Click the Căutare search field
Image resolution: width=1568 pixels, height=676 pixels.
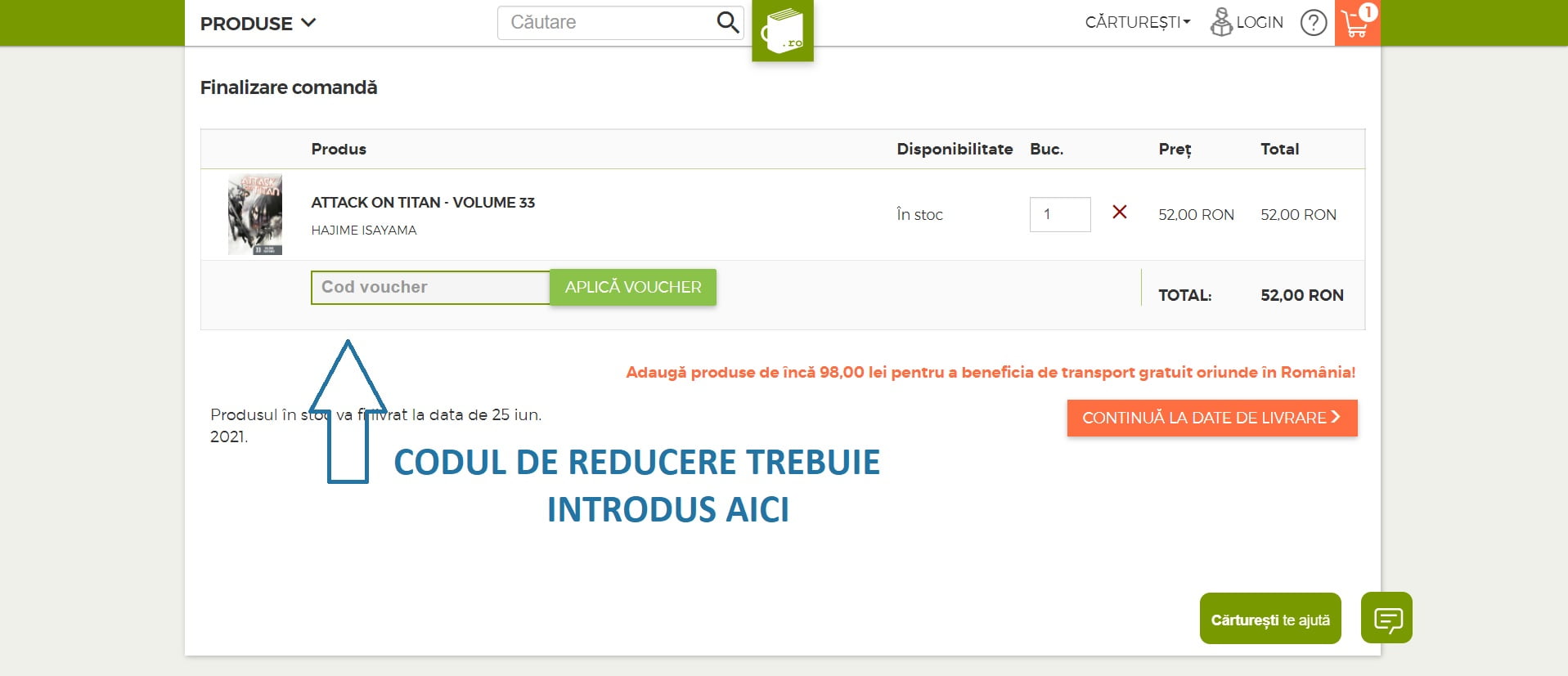pos(605,23)
